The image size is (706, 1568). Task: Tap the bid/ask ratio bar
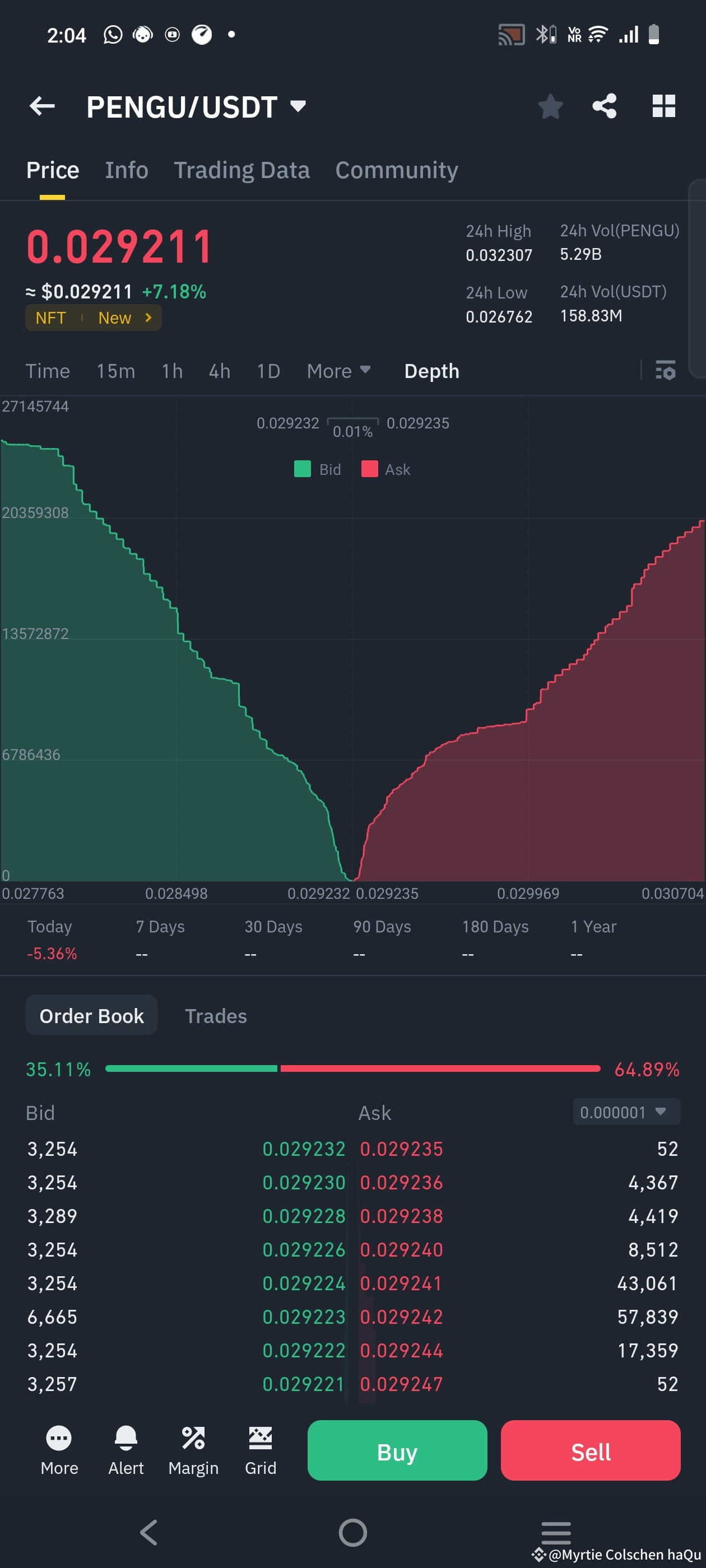tap(354, 1068)
